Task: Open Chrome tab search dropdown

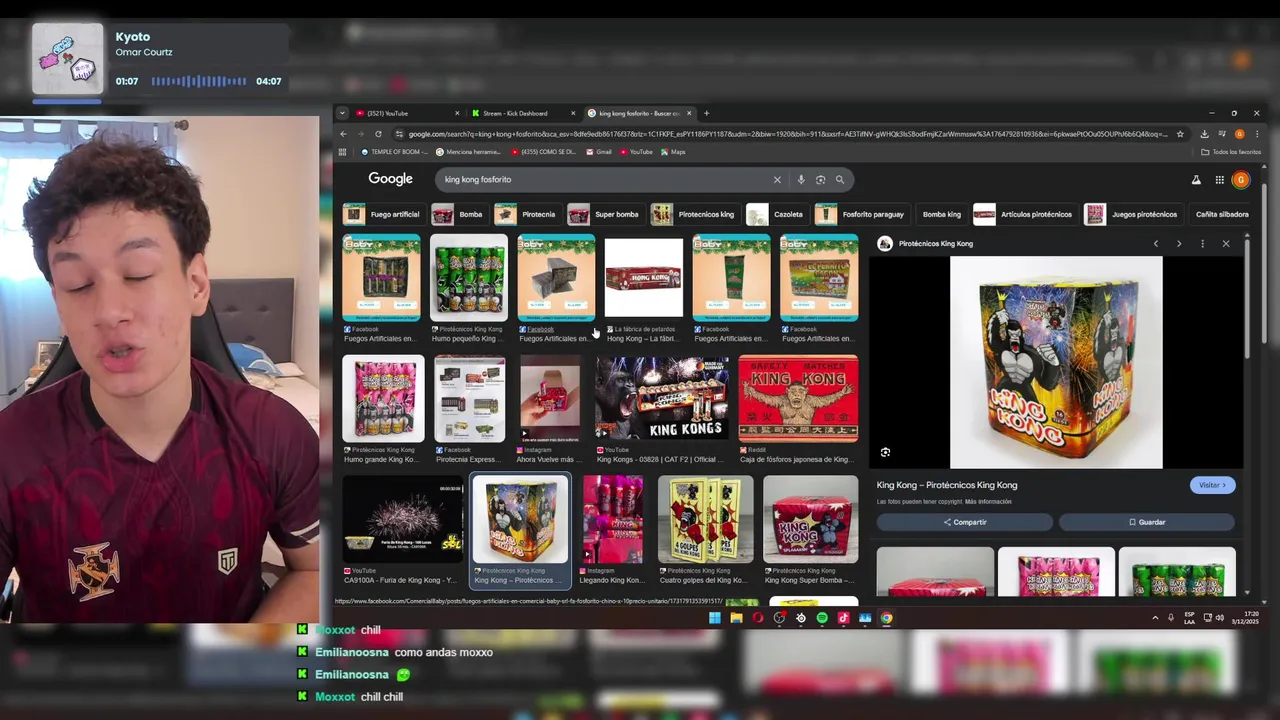Action: click(342, 113)
